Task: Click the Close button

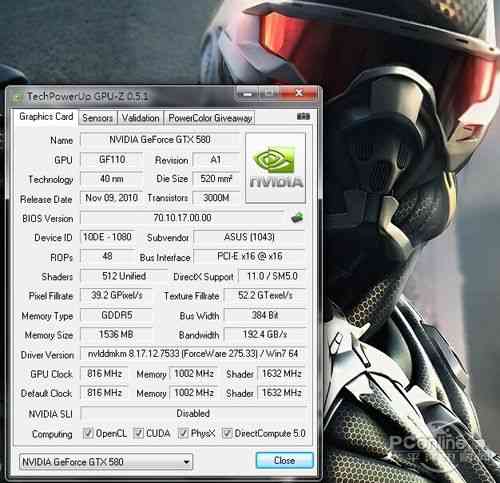Action: [x=284, y=460]
